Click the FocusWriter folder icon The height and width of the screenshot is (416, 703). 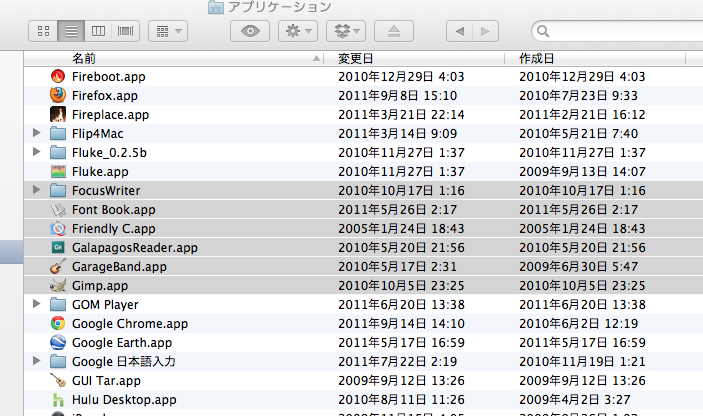point(58,190)
